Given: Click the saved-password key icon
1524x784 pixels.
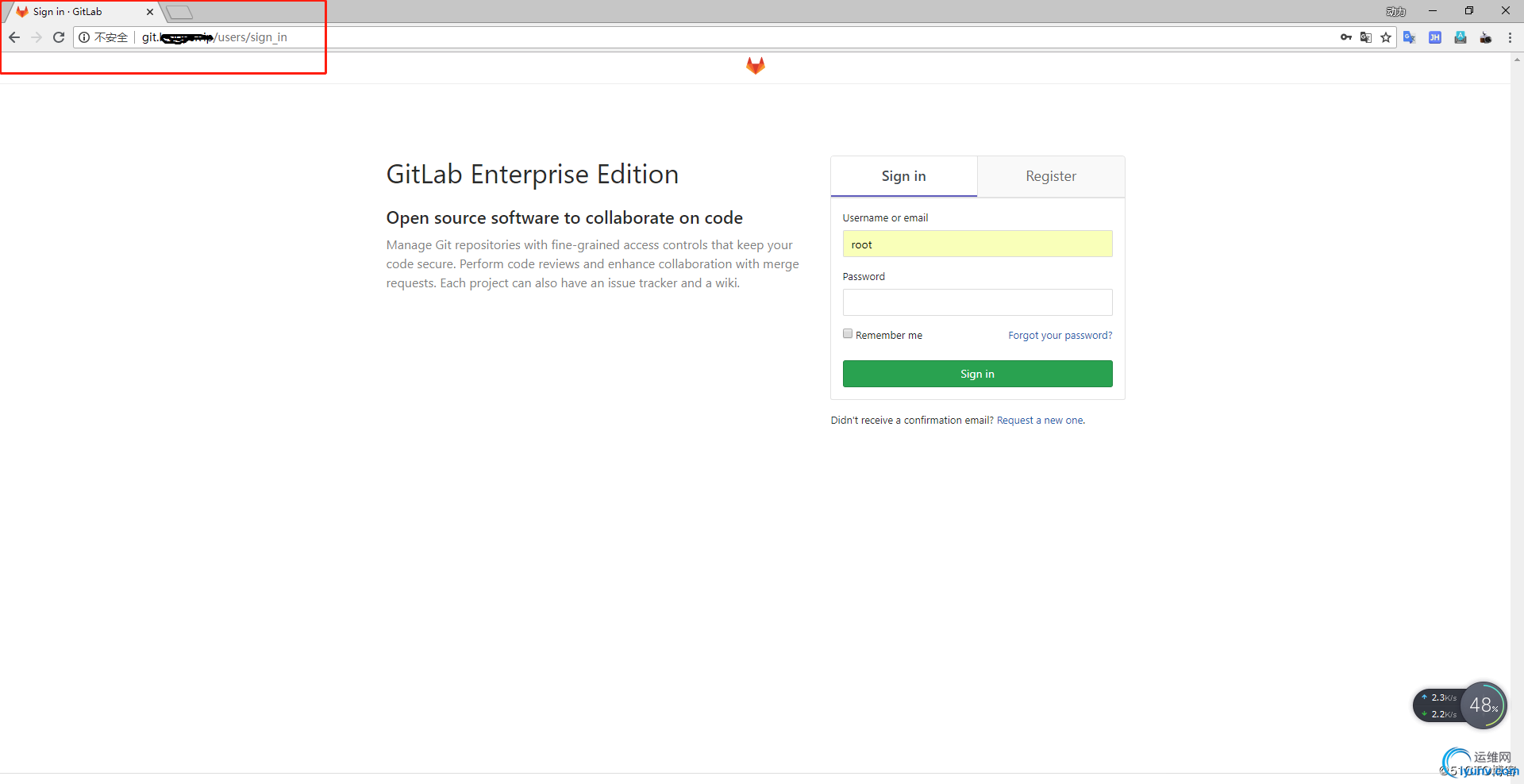Looking at the screenshot, I should (1346, 37).
